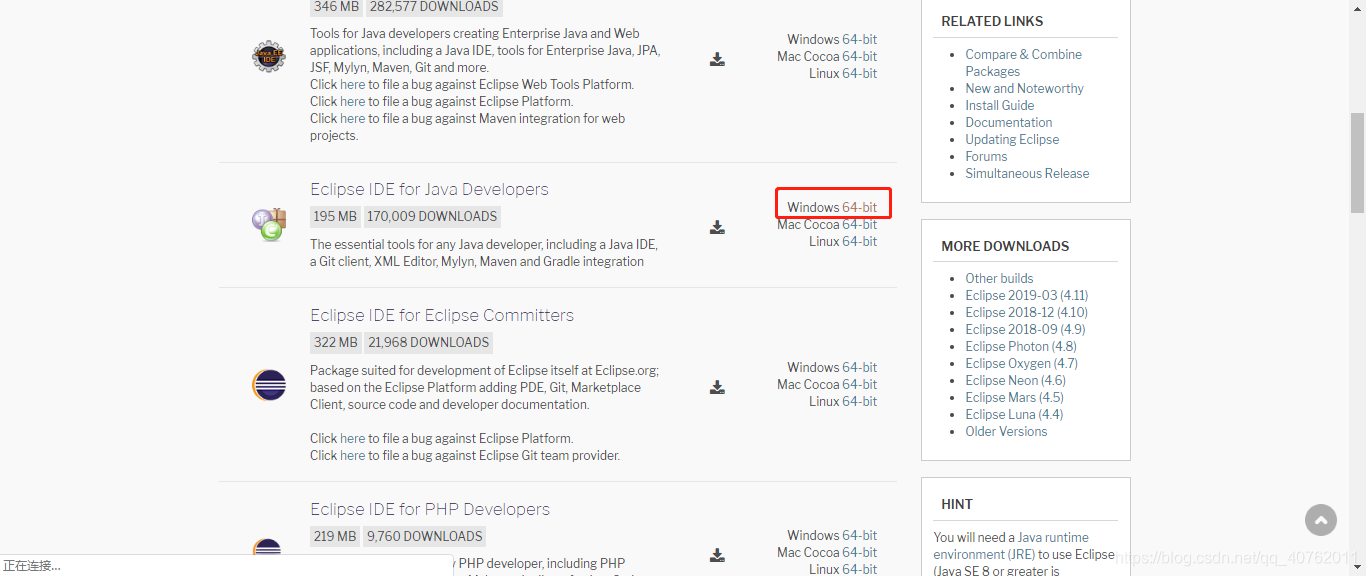Open New and Noteworthy link
Viewport: 1366px width, 576px height.
pyautogui.click(x=1024, y=88)
